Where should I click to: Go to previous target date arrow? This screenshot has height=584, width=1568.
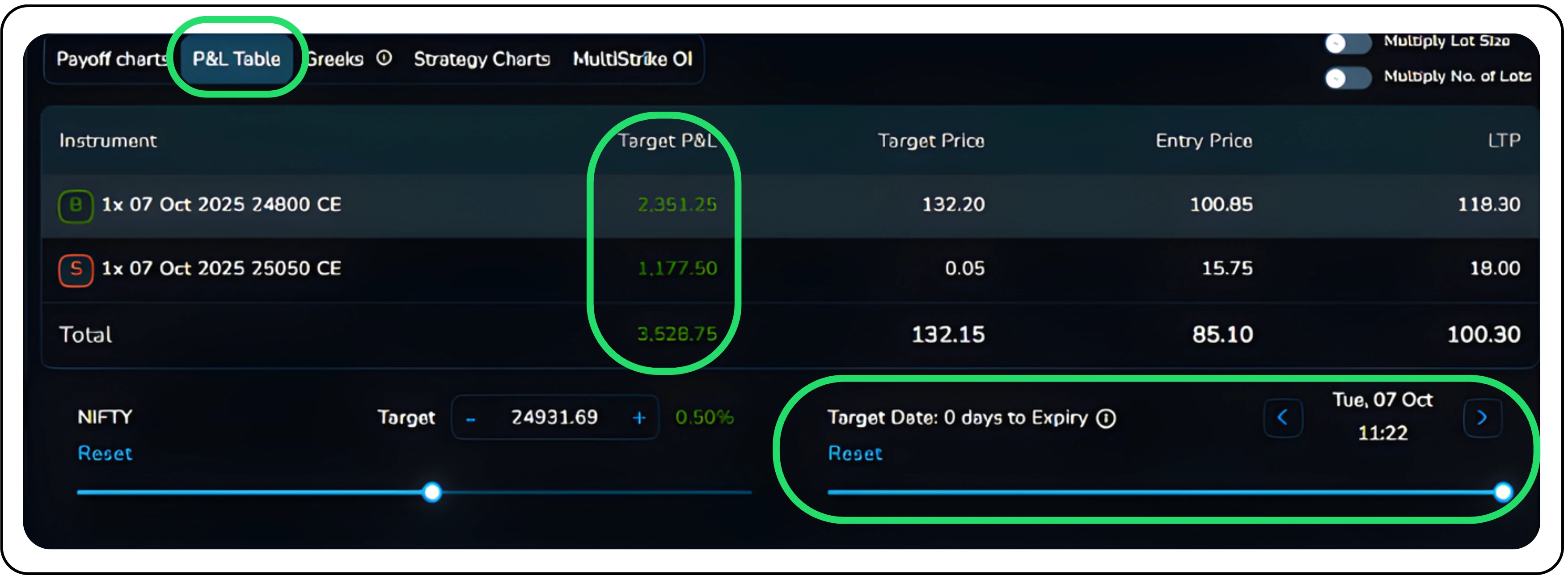click(x=1282, y=418)
